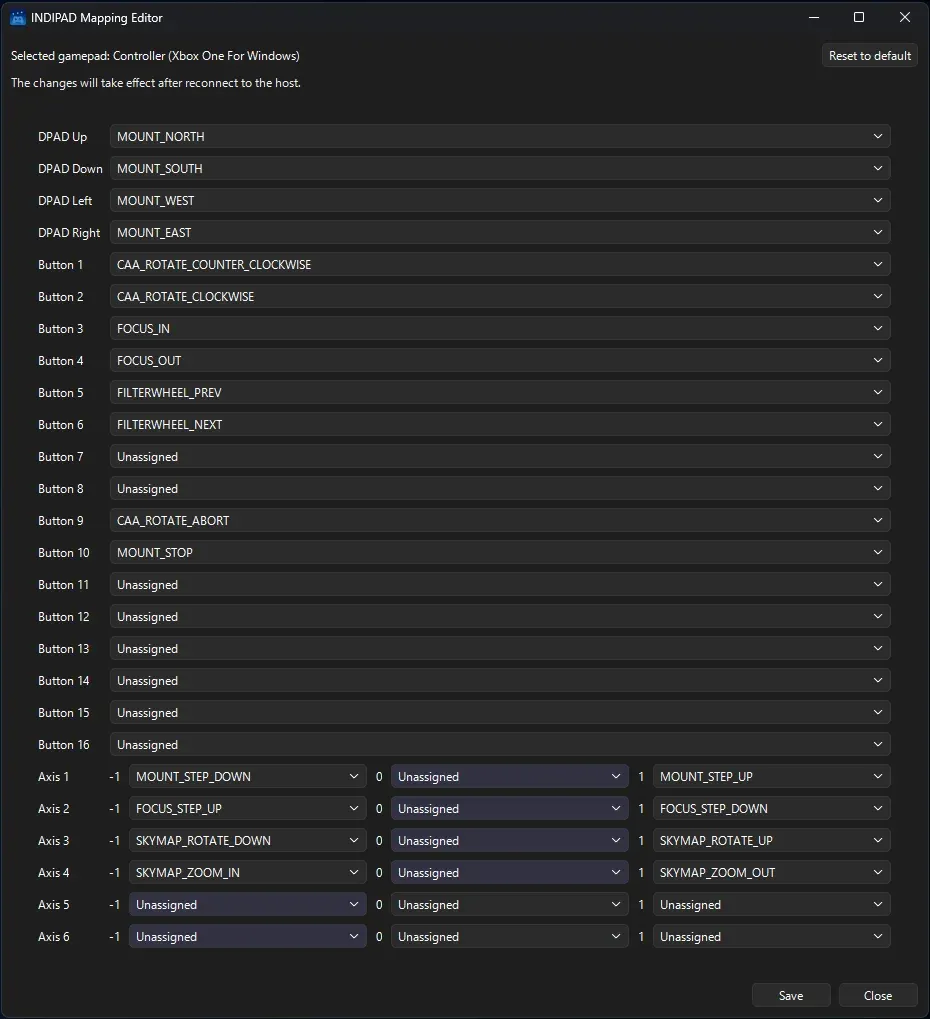Click the 'Button 10' row label
Viewport: 930px width, 1019px height.
click(64, 552)
